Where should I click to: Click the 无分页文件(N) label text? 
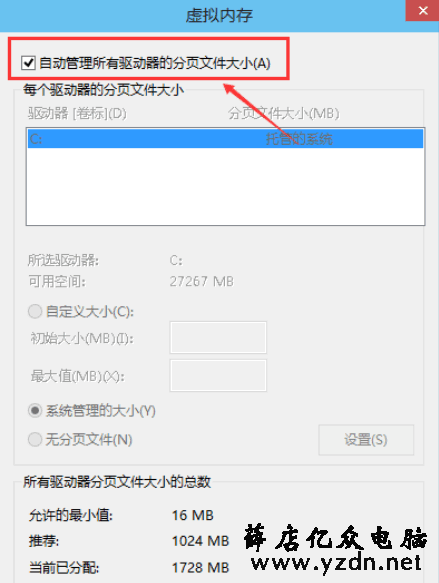89,440
